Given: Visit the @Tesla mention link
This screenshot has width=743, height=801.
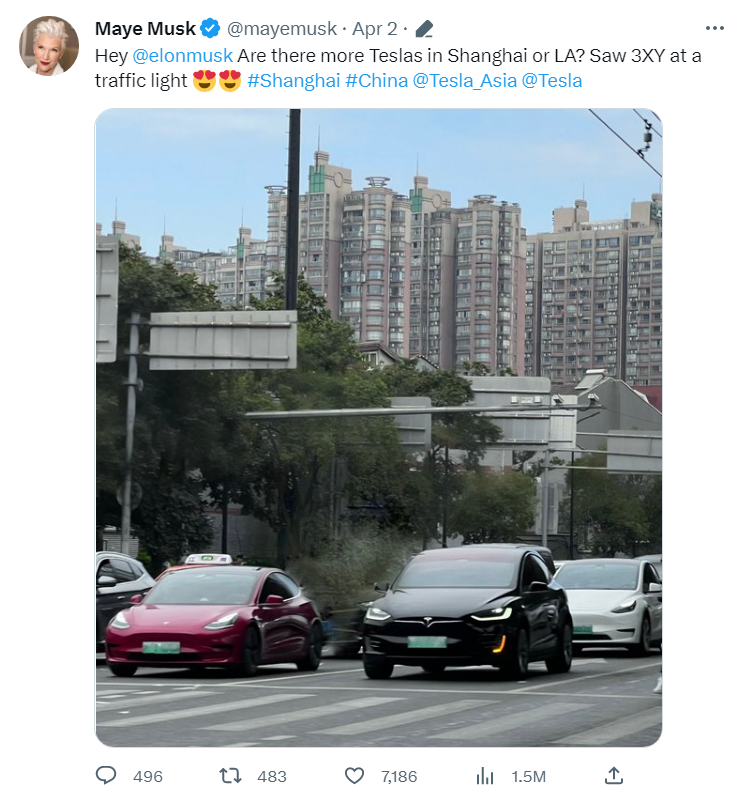Looking at the screenshot, I should (552, 81).
